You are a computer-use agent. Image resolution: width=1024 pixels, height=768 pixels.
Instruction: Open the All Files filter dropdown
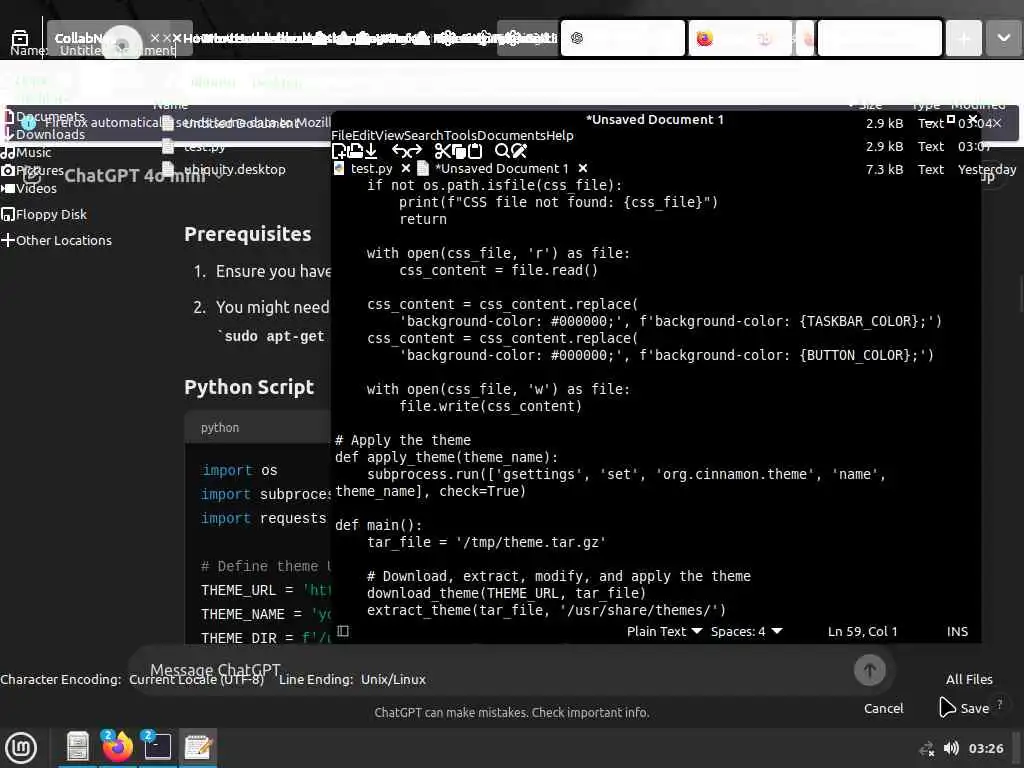click(969, 679)
